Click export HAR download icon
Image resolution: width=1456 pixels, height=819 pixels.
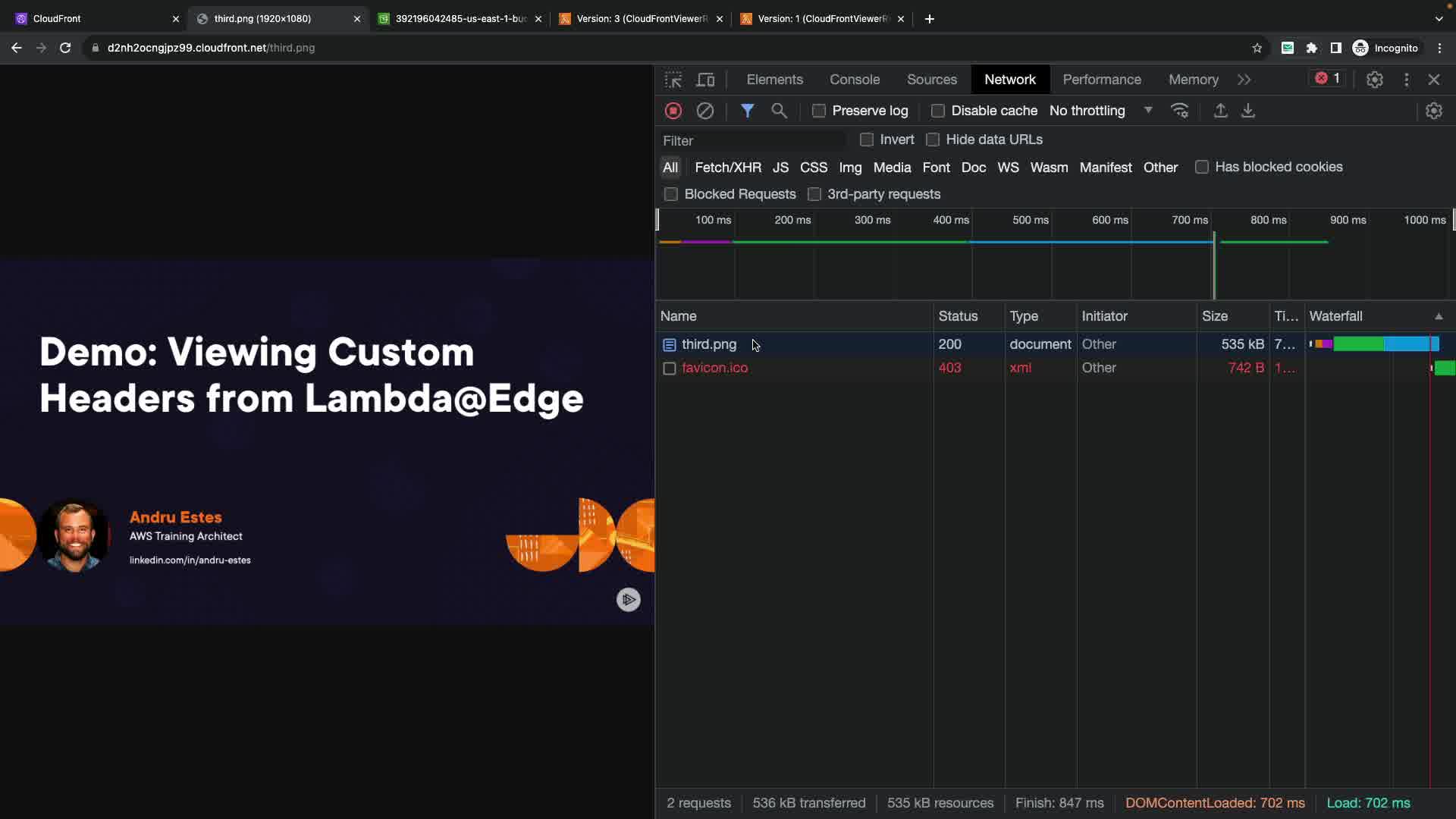1248,111
